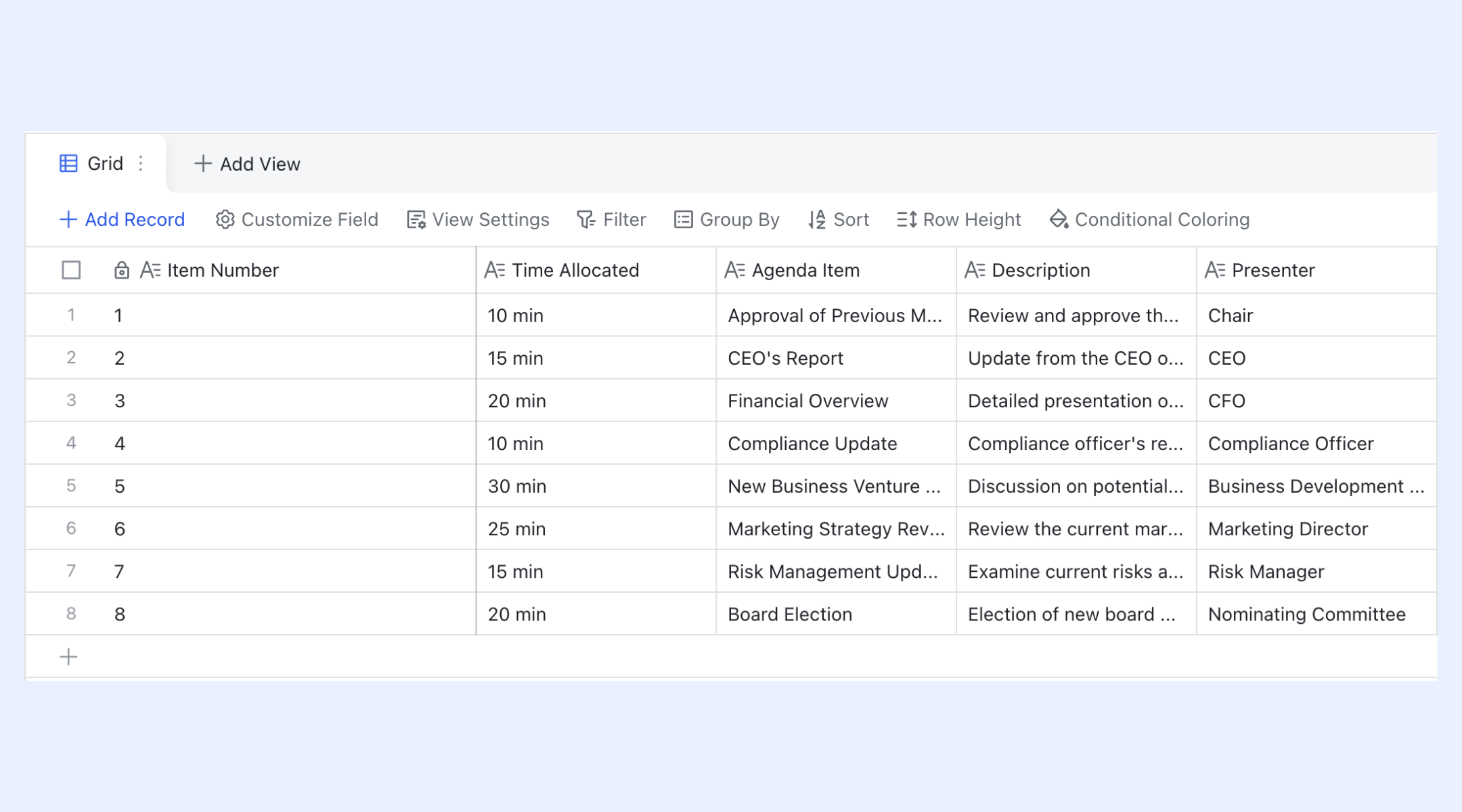Click the 'CFO' presenter cell
The height and width of the screenshot is (812, 1462).
pos(1316,401)
